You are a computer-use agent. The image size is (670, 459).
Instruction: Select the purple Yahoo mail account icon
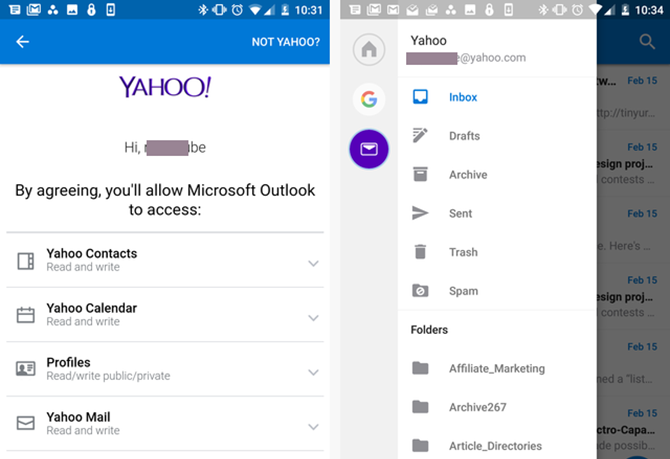[369, 149]
